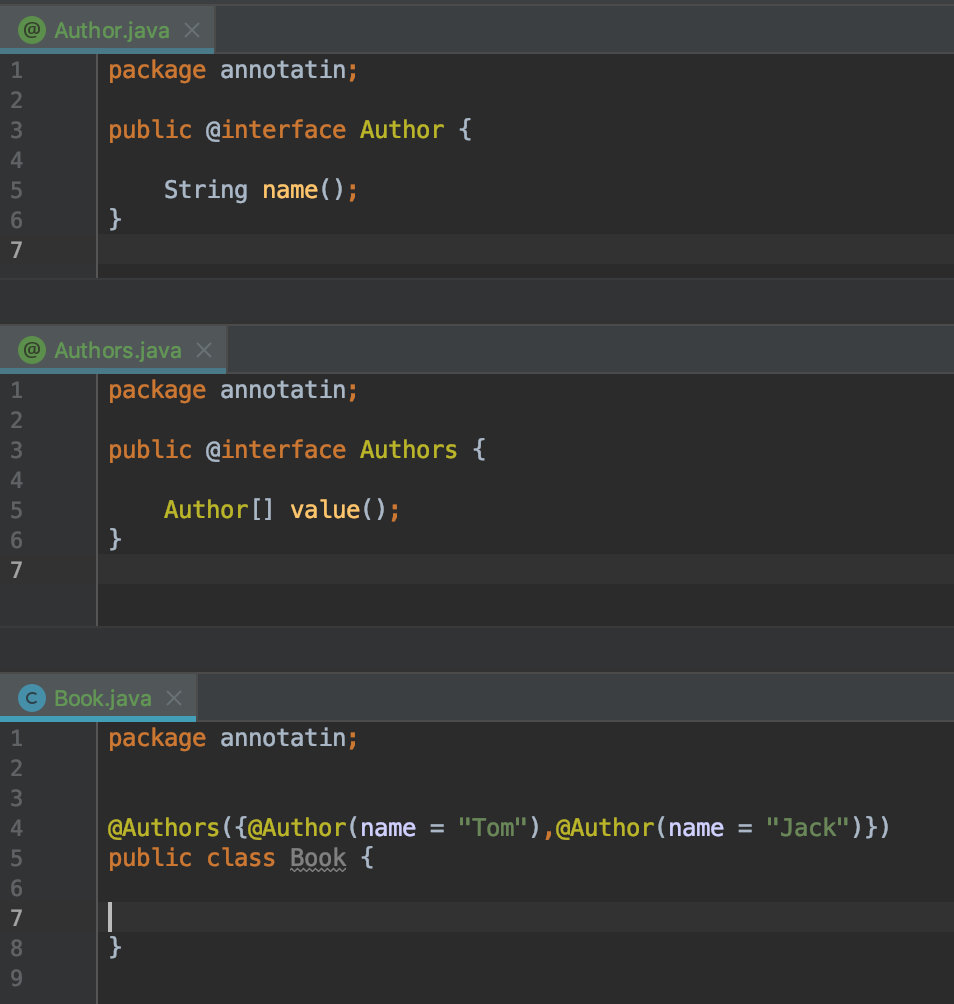
Task: Close the Authors.java tab
Action: pos(203,349)
